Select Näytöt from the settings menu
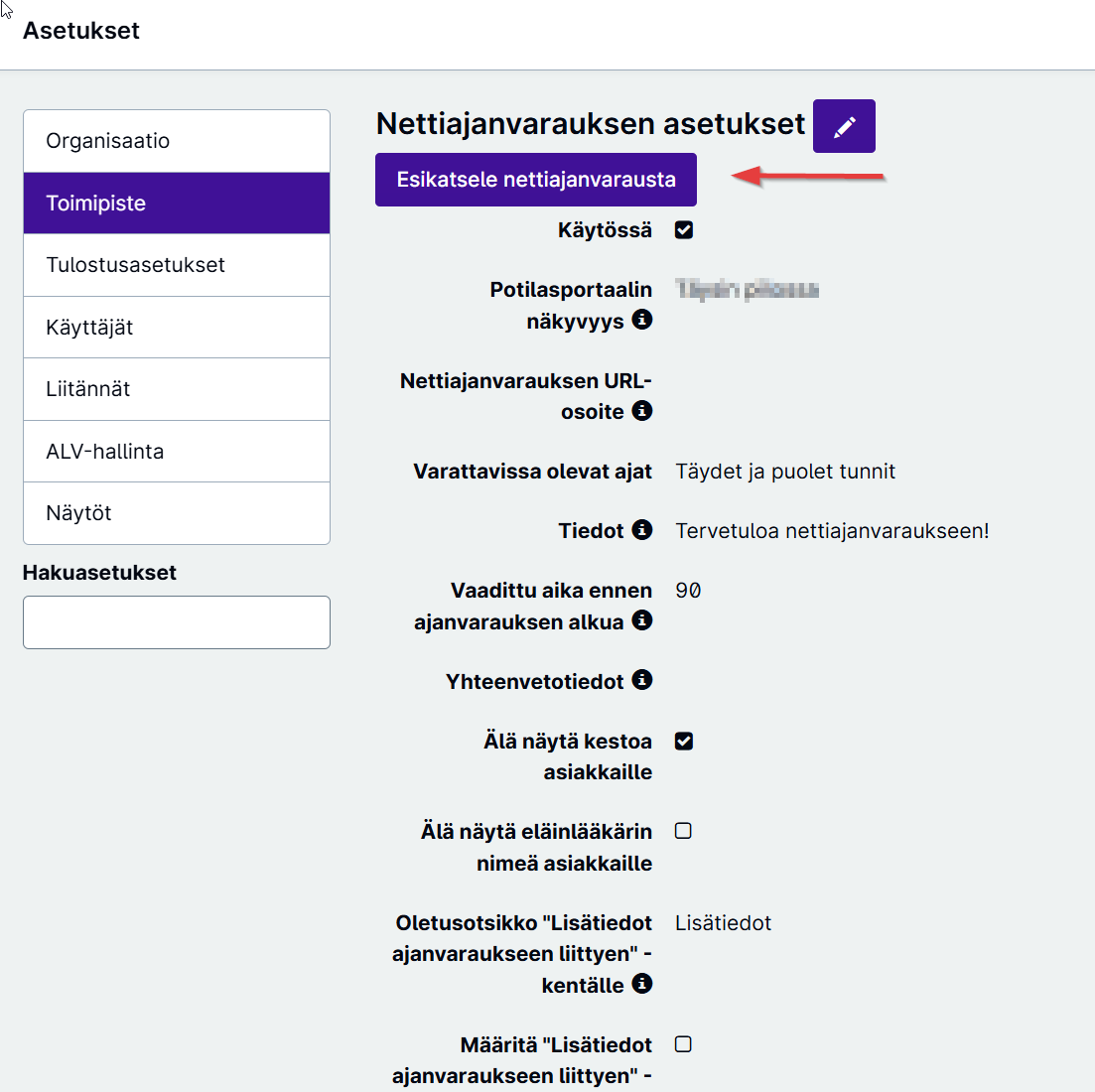The image size is (1095, 1092). coord(177,513)
